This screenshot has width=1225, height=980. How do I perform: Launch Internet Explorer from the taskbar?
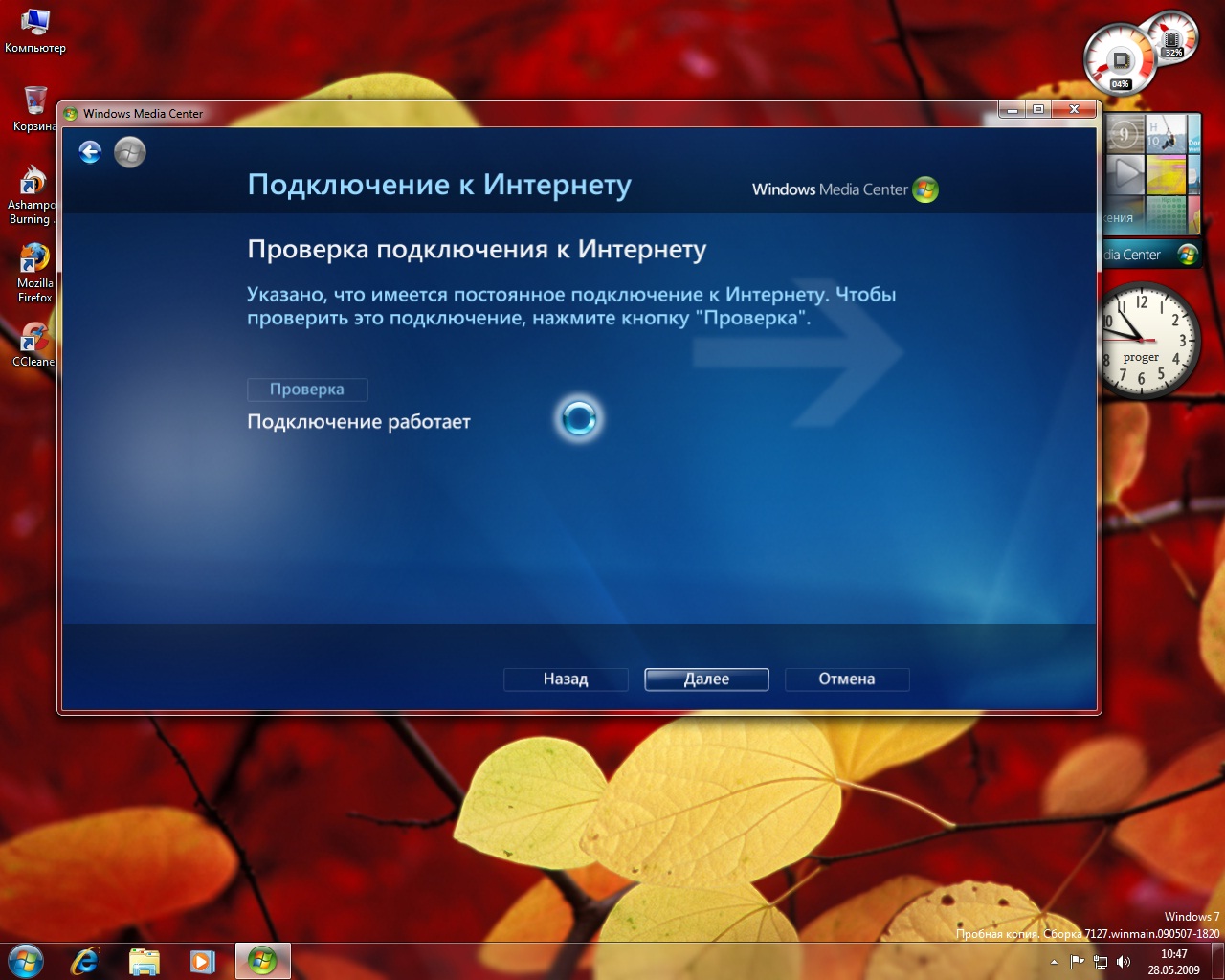tap(85, 961)
